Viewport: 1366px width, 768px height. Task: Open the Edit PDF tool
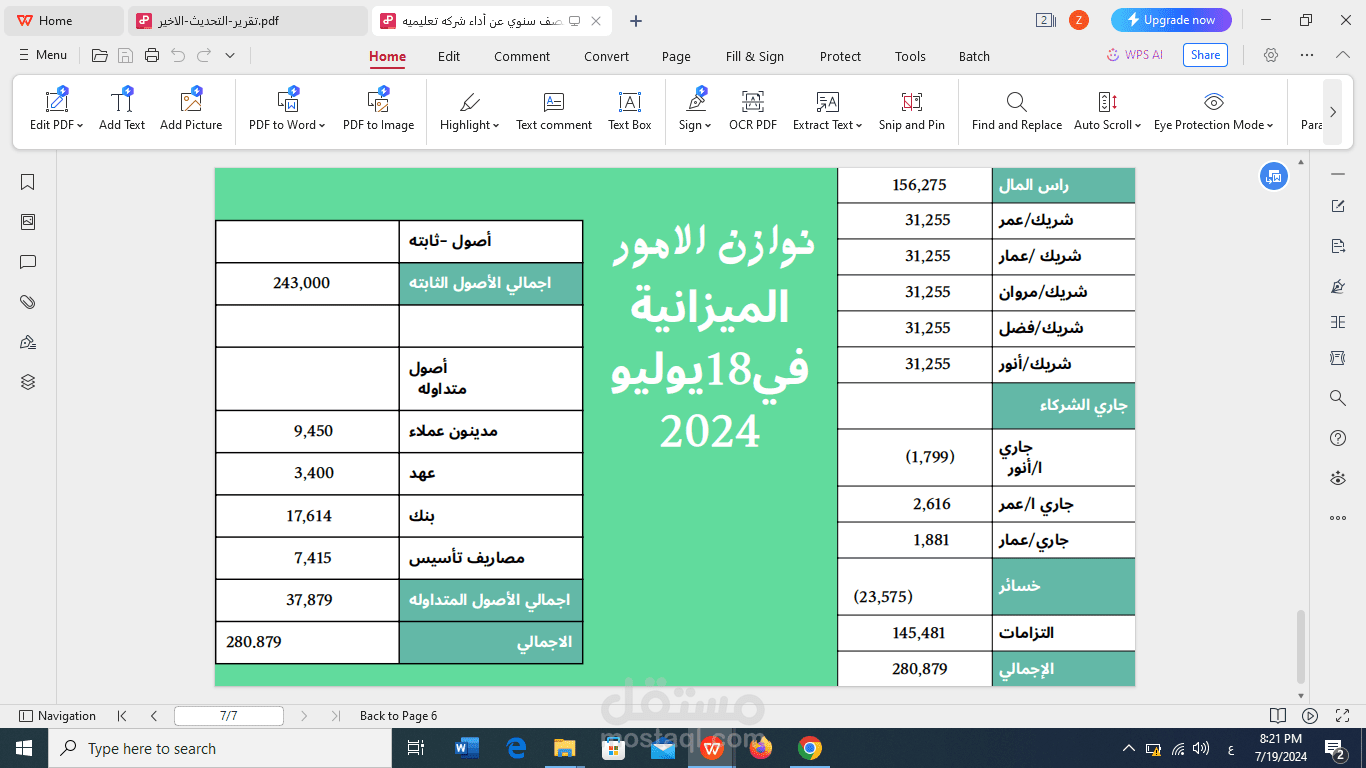(56, 110)
